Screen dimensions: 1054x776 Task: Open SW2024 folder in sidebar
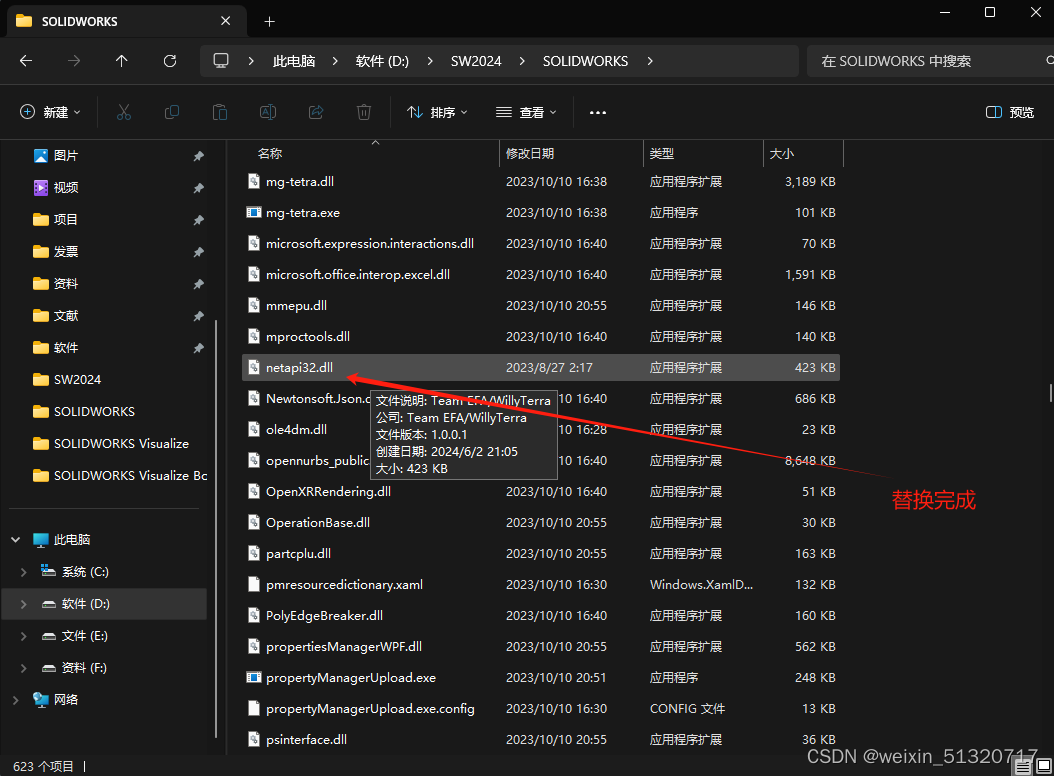(77, 379)
